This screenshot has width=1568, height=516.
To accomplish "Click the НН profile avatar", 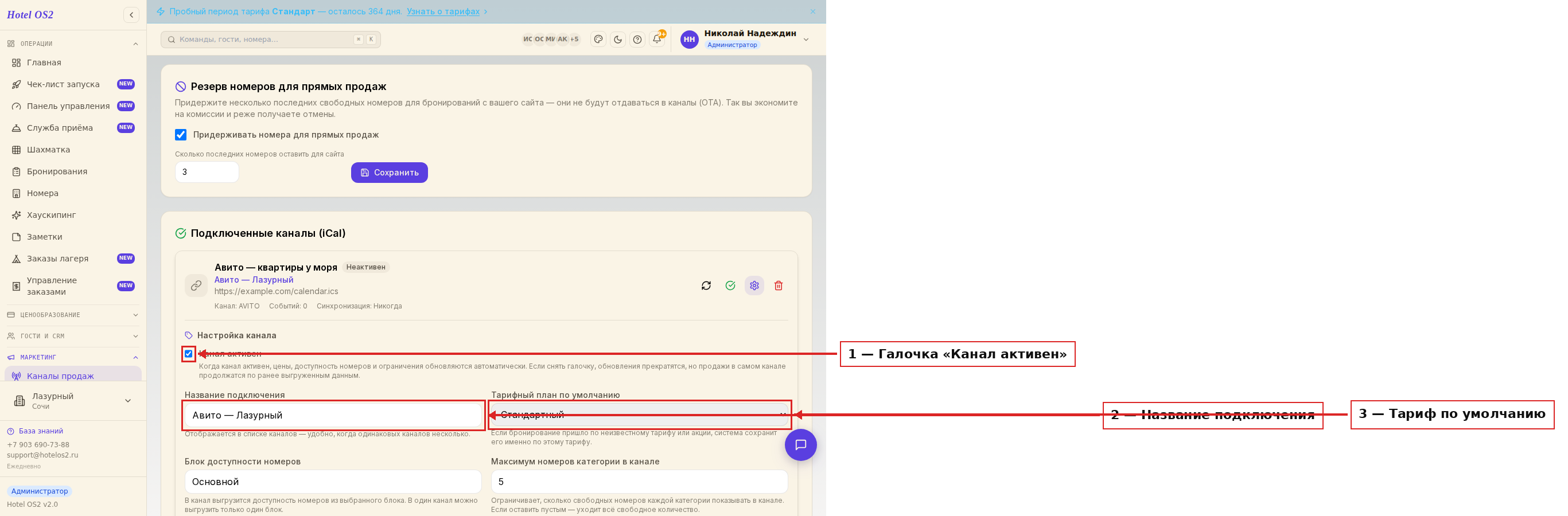I will 689,40.
